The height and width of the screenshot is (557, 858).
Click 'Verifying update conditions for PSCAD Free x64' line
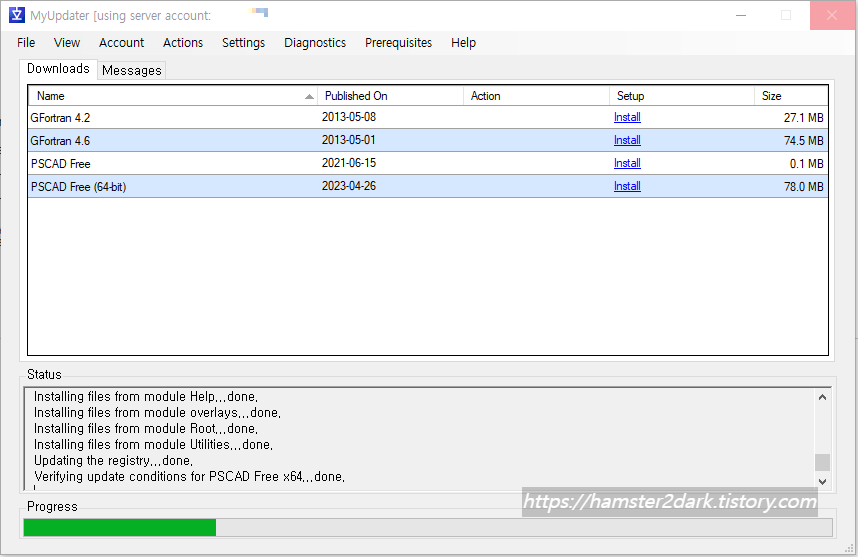(x=189, y=476)
